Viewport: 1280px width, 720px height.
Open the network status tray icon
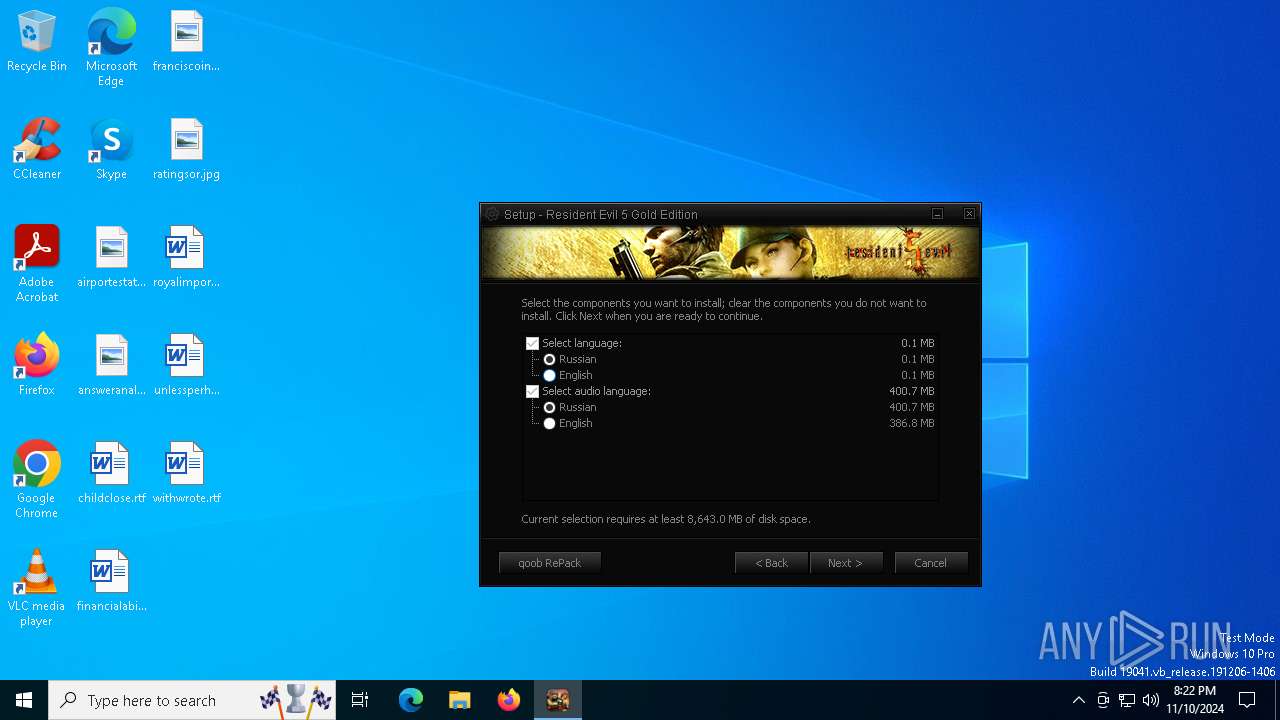[x=1127, y=700]
